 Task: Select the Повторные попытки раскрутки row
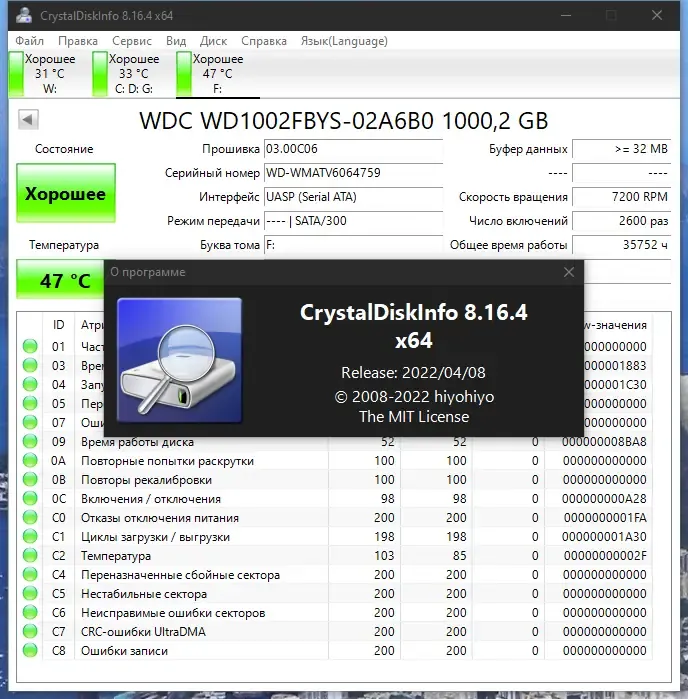point(335,461)
